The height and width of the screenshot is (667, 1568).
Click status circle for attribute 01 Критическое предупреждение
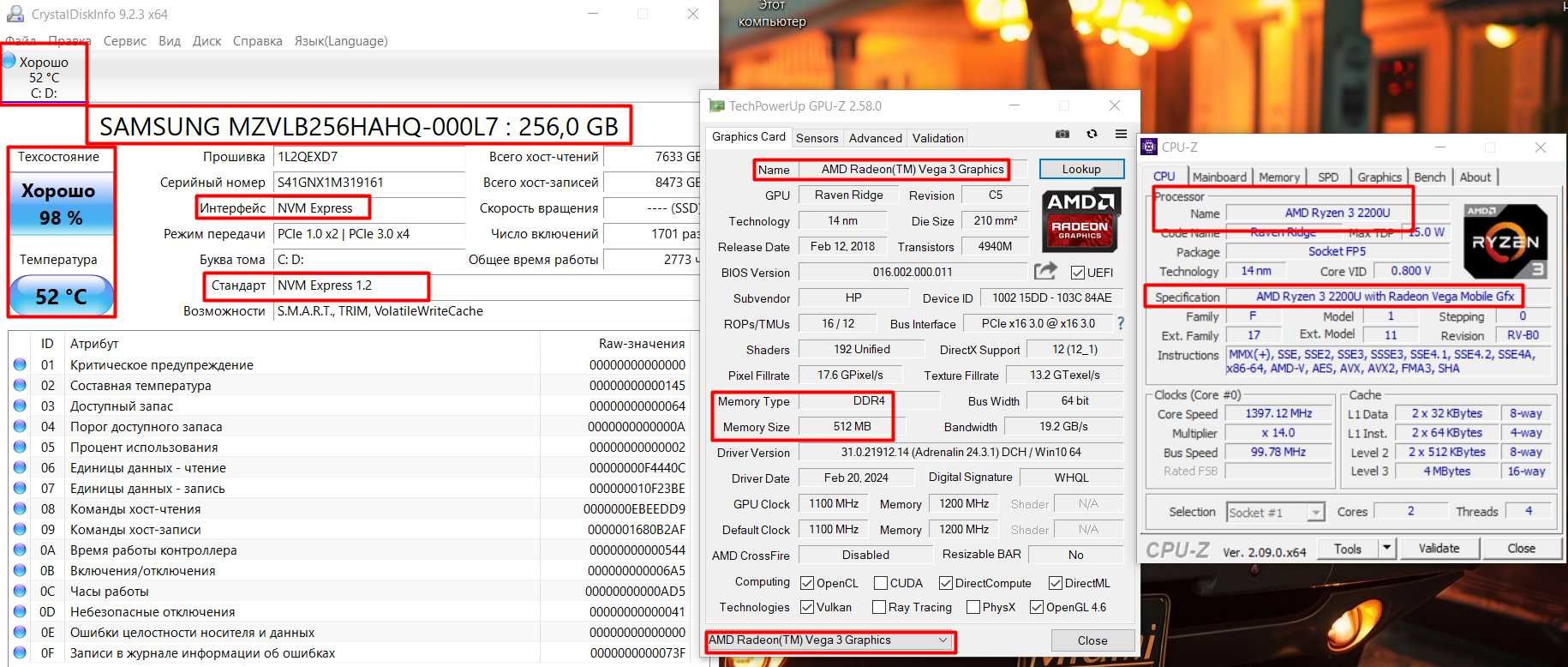pyautogui.click(x=20, y=364)
